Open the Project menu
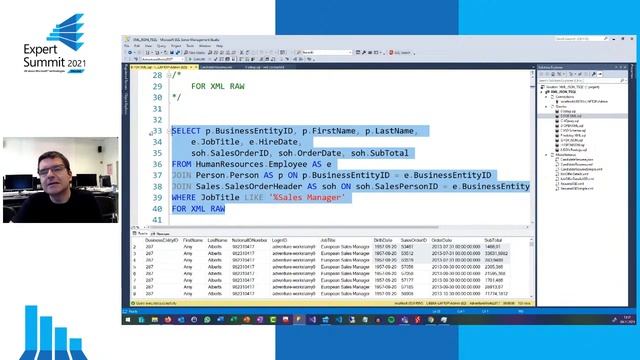 click(176, 46)
